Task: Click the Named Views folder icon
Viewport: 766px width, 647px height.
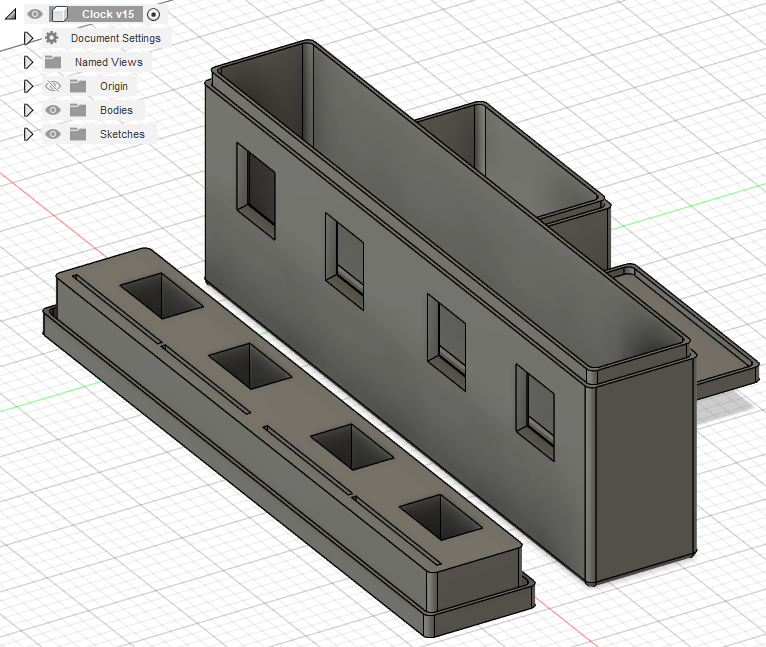Action: pyautogui.click(x=53, y=62)
